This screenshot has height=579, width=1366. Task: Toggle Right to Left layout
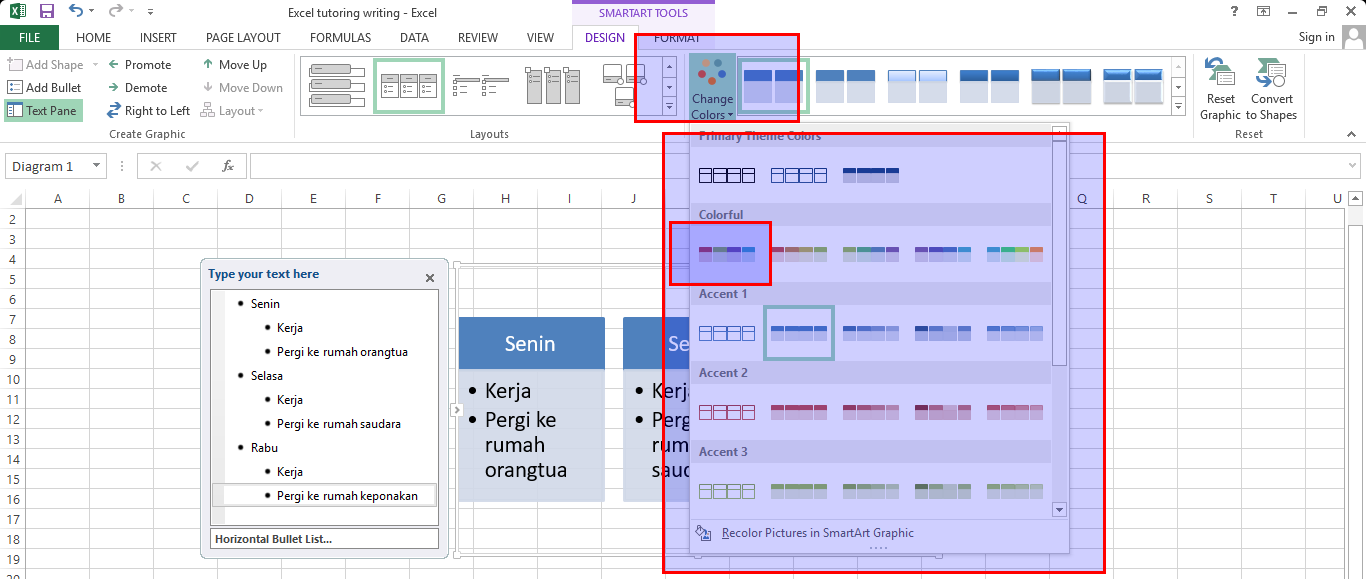[148, 111]
